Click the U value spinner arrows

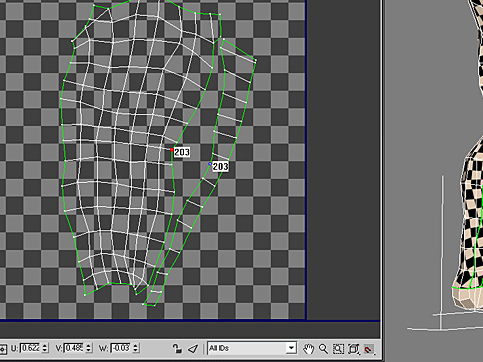[45, 348]
